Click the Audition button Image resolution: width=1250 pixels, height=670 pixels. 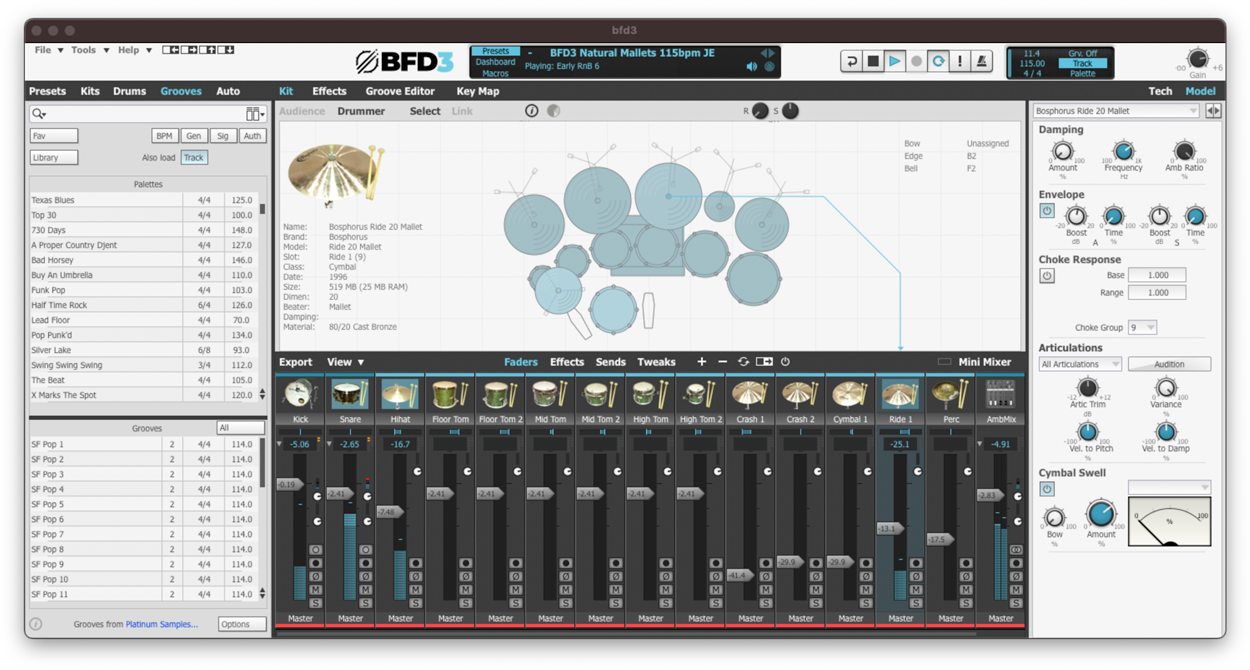point(1169,364)
